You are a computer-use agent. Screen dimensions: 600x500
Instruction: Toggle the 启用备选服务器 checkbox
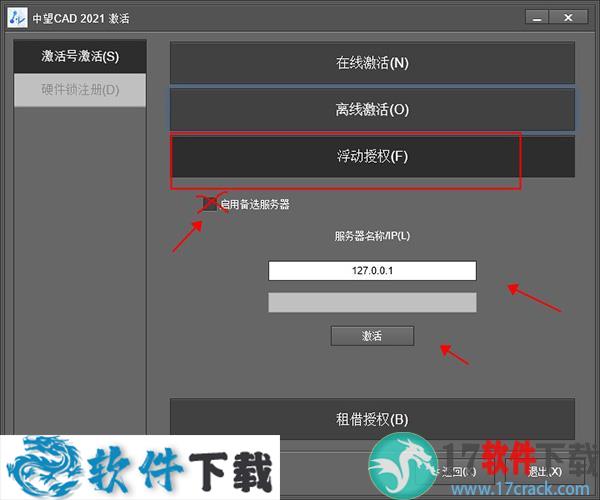tap(210, 204)
